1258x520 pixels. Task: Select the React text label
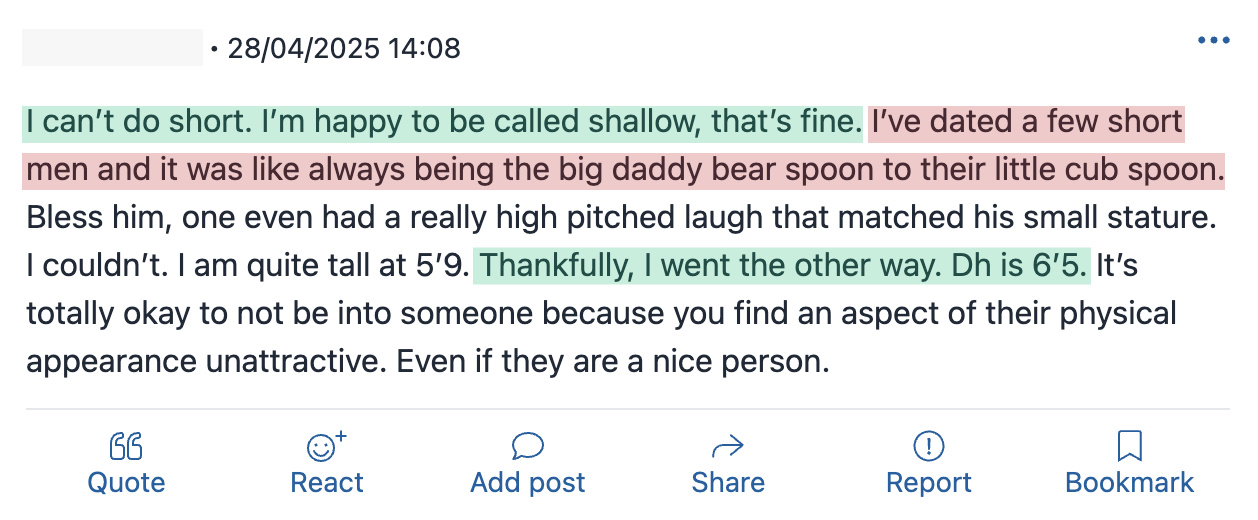tap(327, 483)
